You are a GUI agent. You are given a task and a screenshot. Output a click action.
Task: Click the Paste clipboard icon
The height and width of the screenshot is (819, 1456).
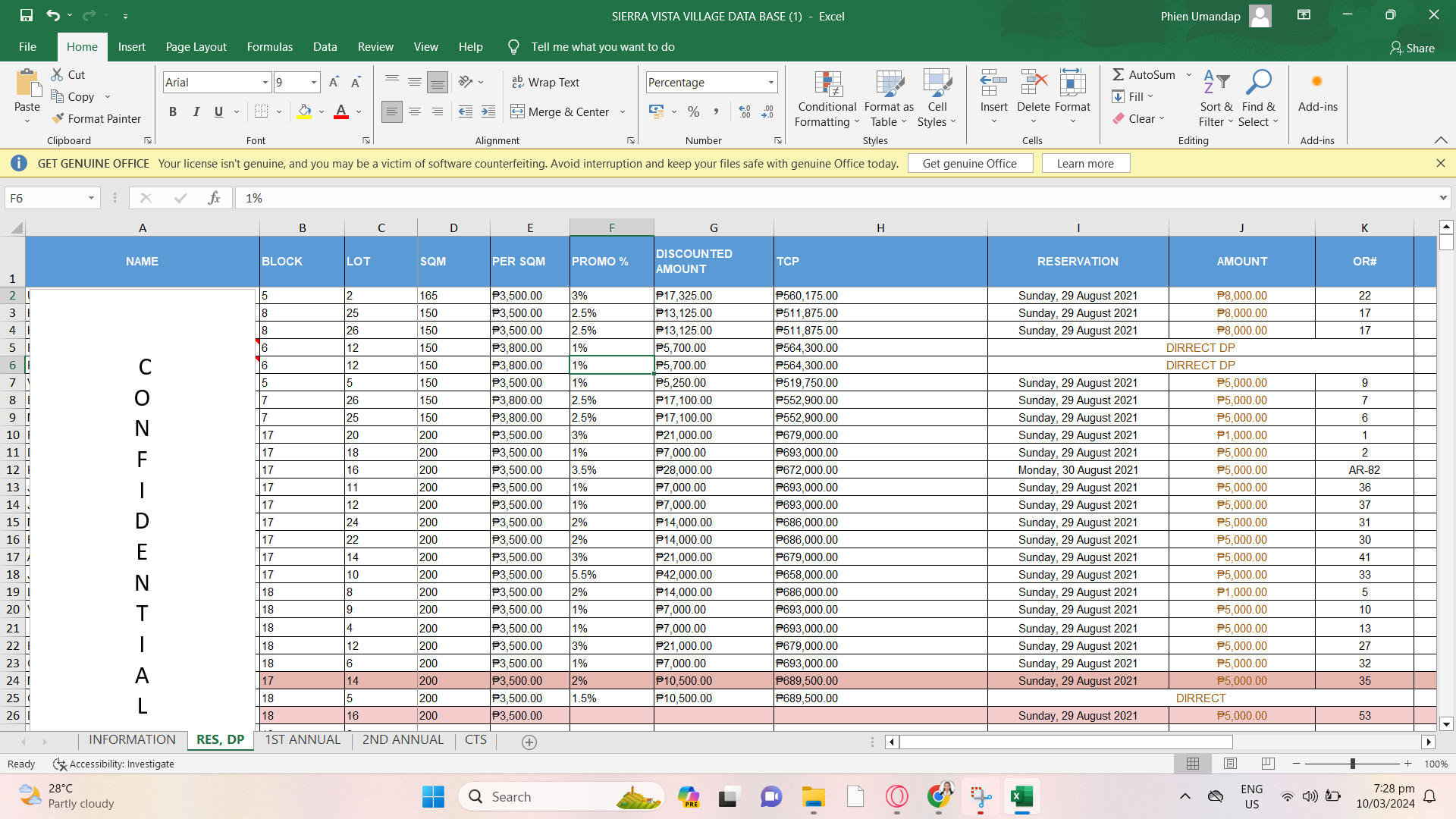click(28, 83)
